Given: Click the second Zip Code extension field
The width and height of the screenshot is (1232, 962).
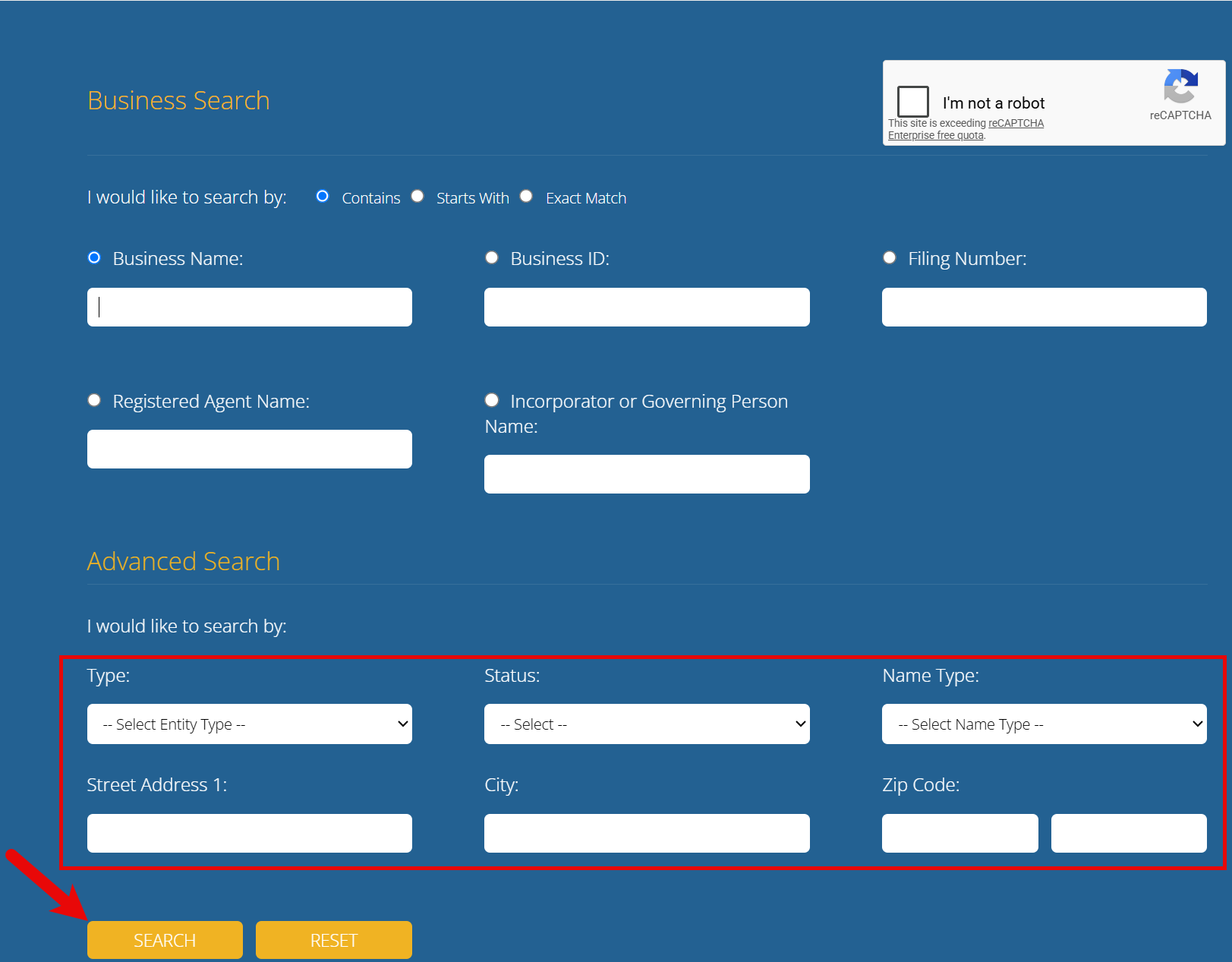Looking at the screenshot, I should 1129,834.
